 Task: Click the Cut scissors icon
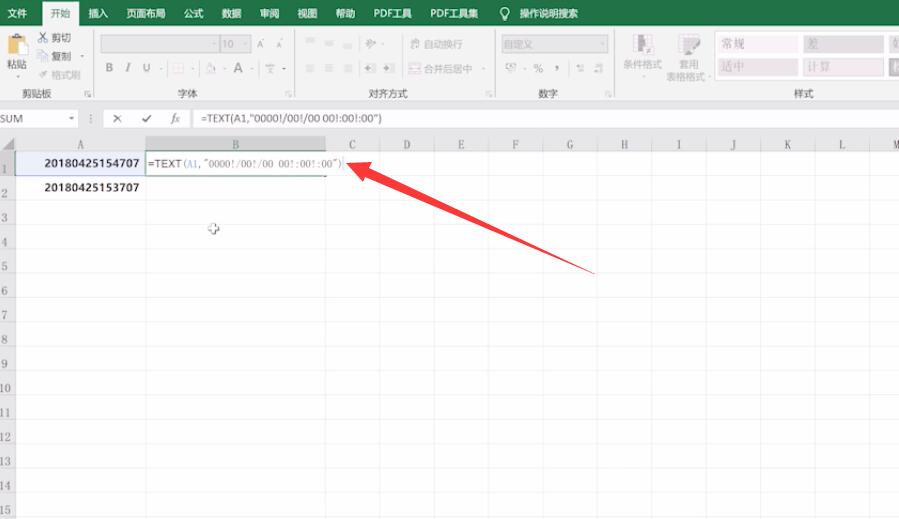coord(42,38)
